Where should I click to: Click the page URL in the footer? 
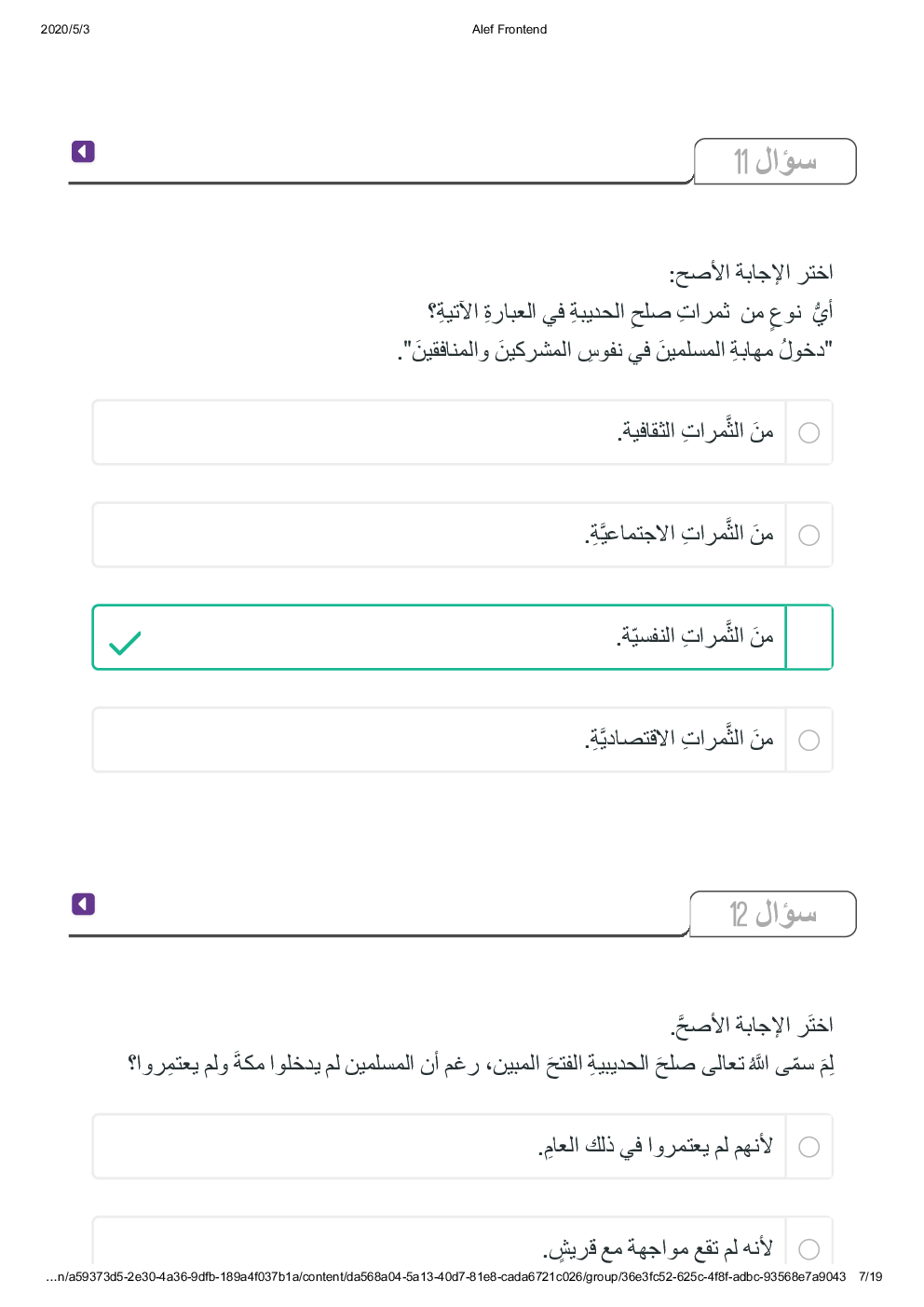[x=445, y=1277]
